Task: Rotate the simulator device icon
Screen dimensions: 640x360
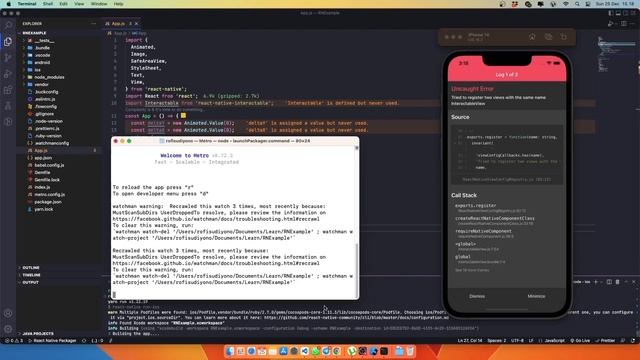Action: 564,37
